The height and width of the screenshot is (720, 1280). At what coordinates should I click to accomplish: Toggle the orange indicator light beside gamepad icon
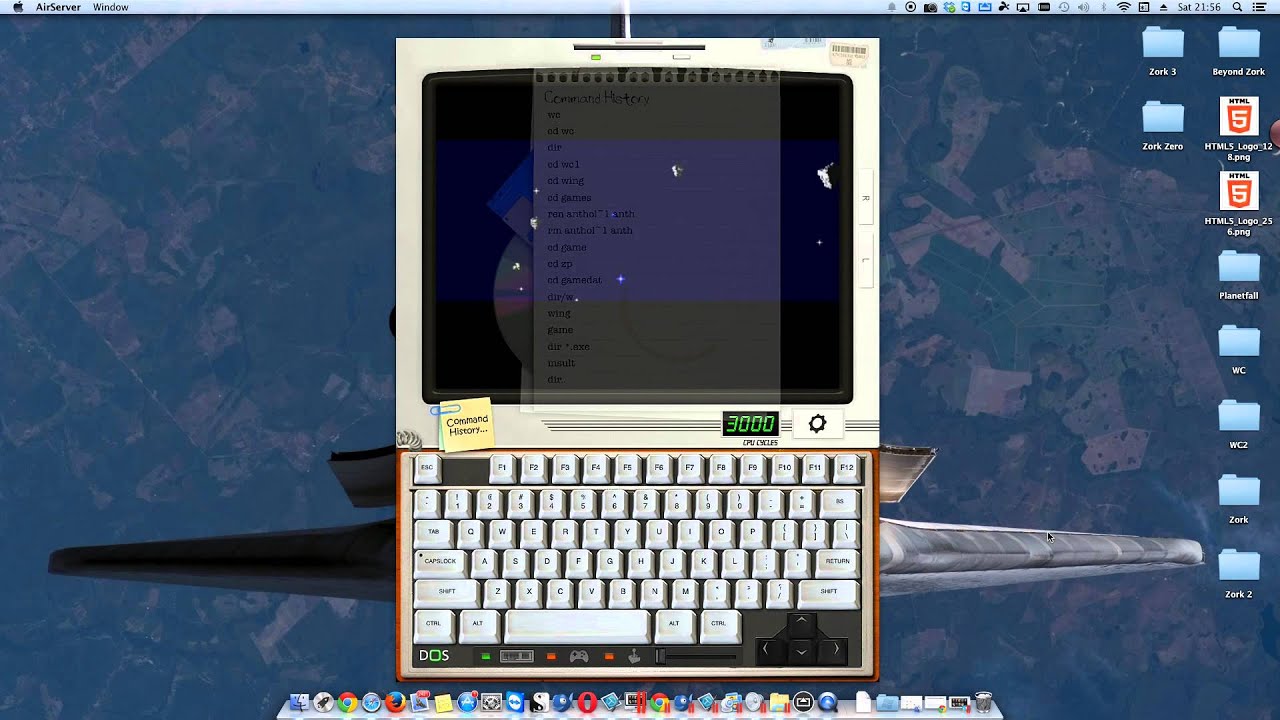550,656
